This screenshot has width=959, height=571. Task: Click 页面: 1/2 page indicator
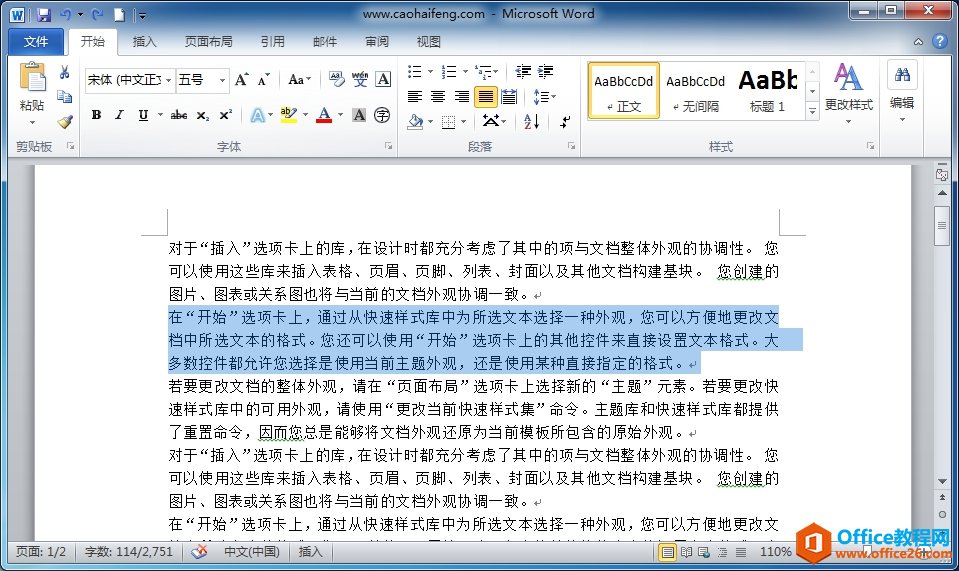coord(41,551)
